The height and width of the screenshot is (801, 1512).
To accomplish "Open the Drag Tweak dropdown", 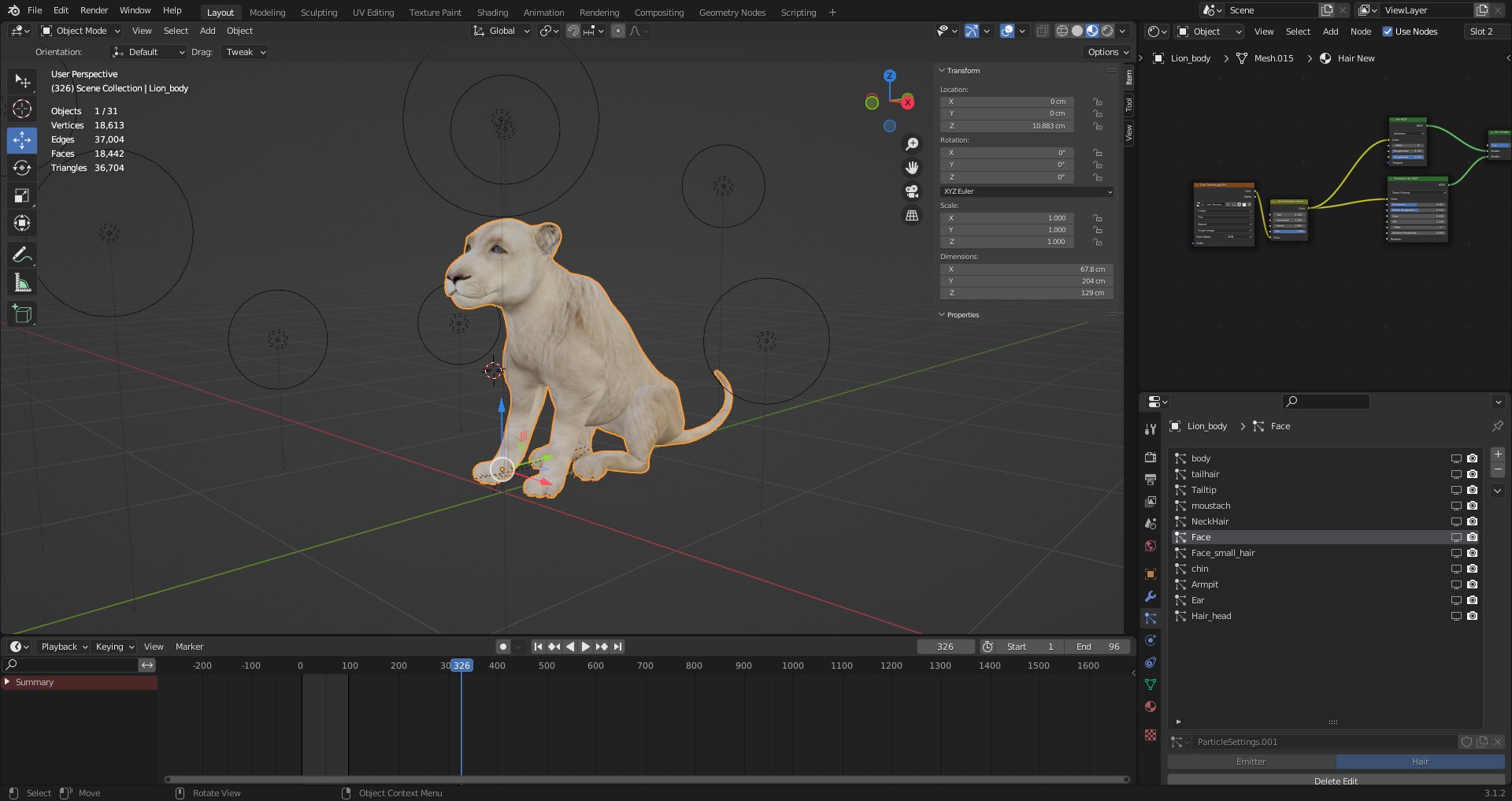I will (245, 52).
